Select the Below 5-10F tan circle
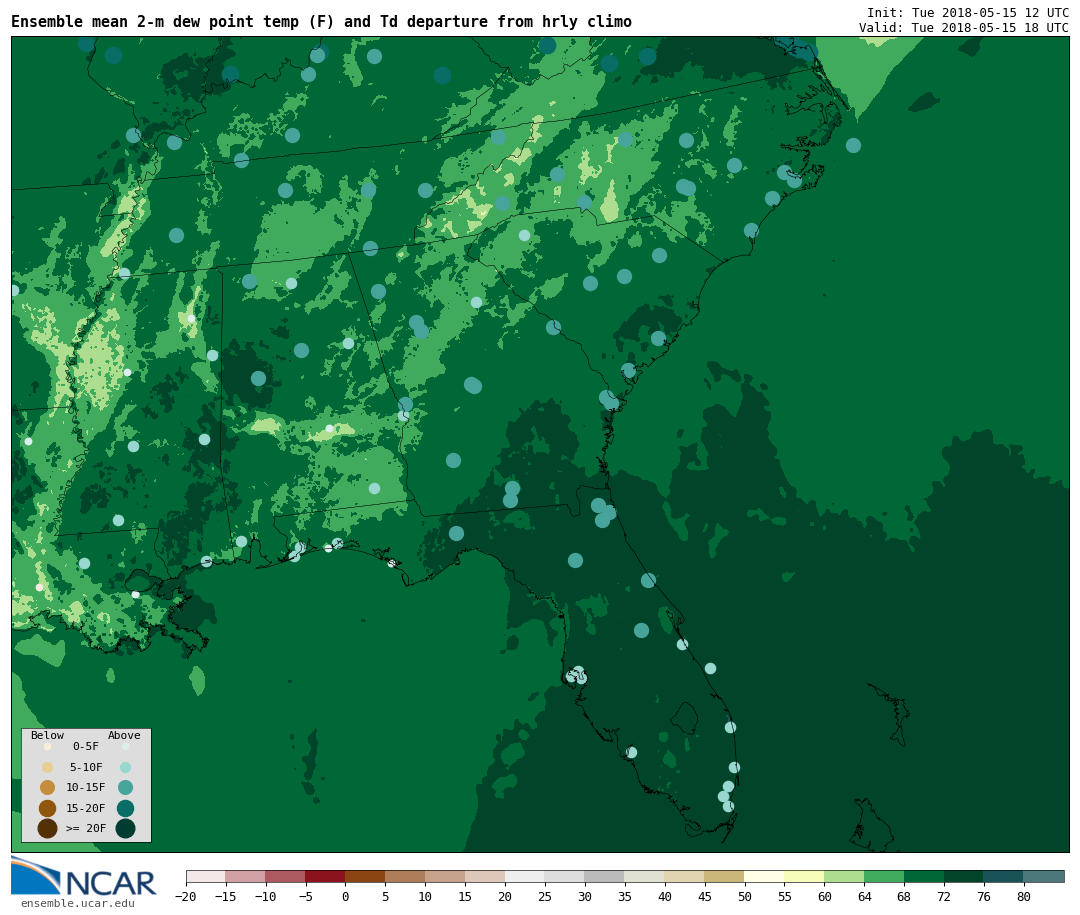This screenshot has width=1080, height=915. point(48,767)
